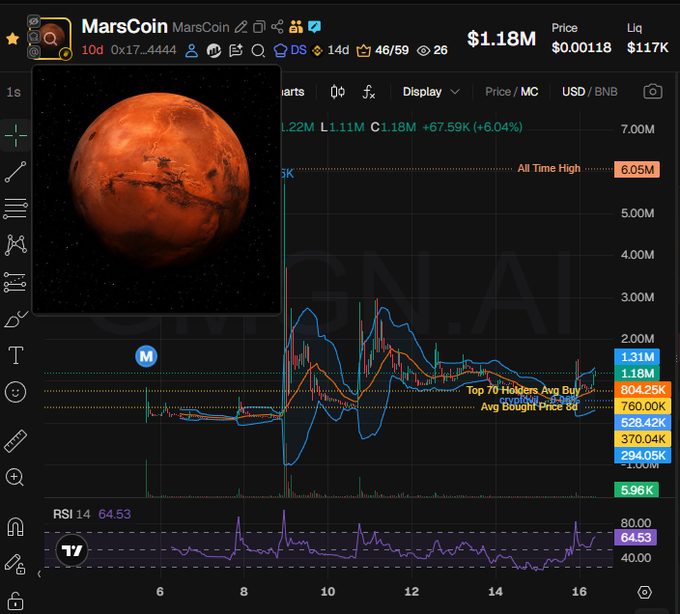Open chart settings gear at bottom right
The image size is (680, 614).
[644, 592]
